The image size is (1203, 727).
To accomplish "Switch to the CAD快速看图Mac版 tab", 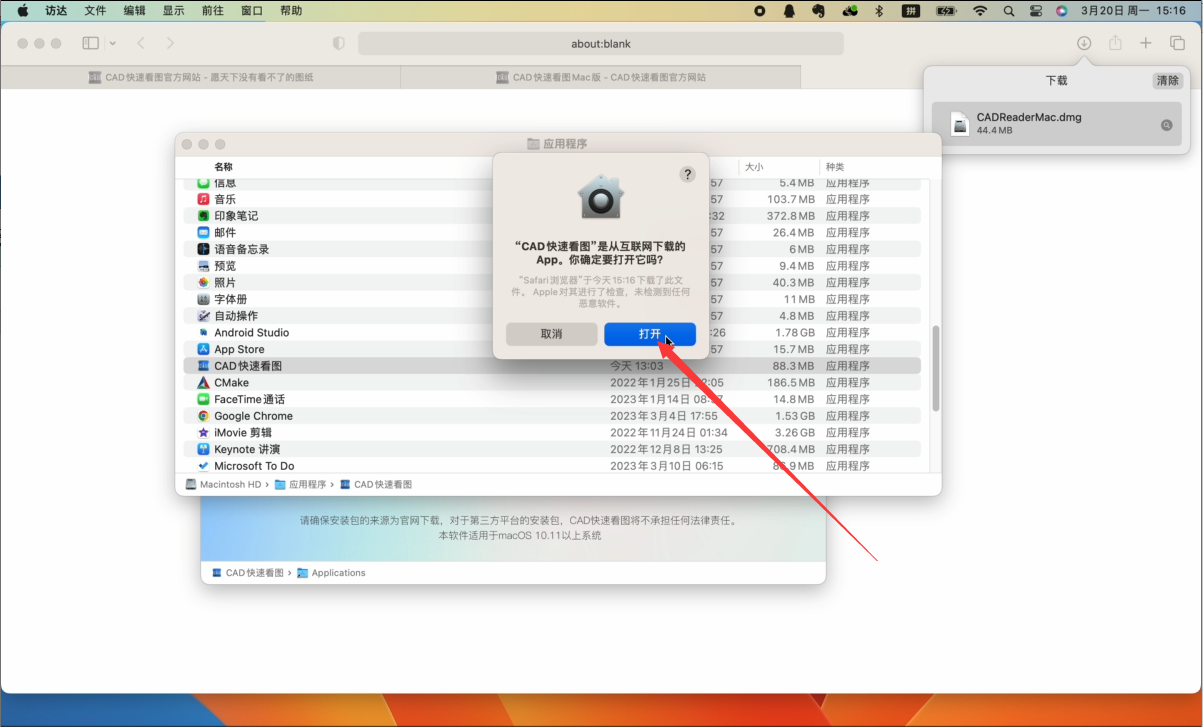I will tap(601, 77).
